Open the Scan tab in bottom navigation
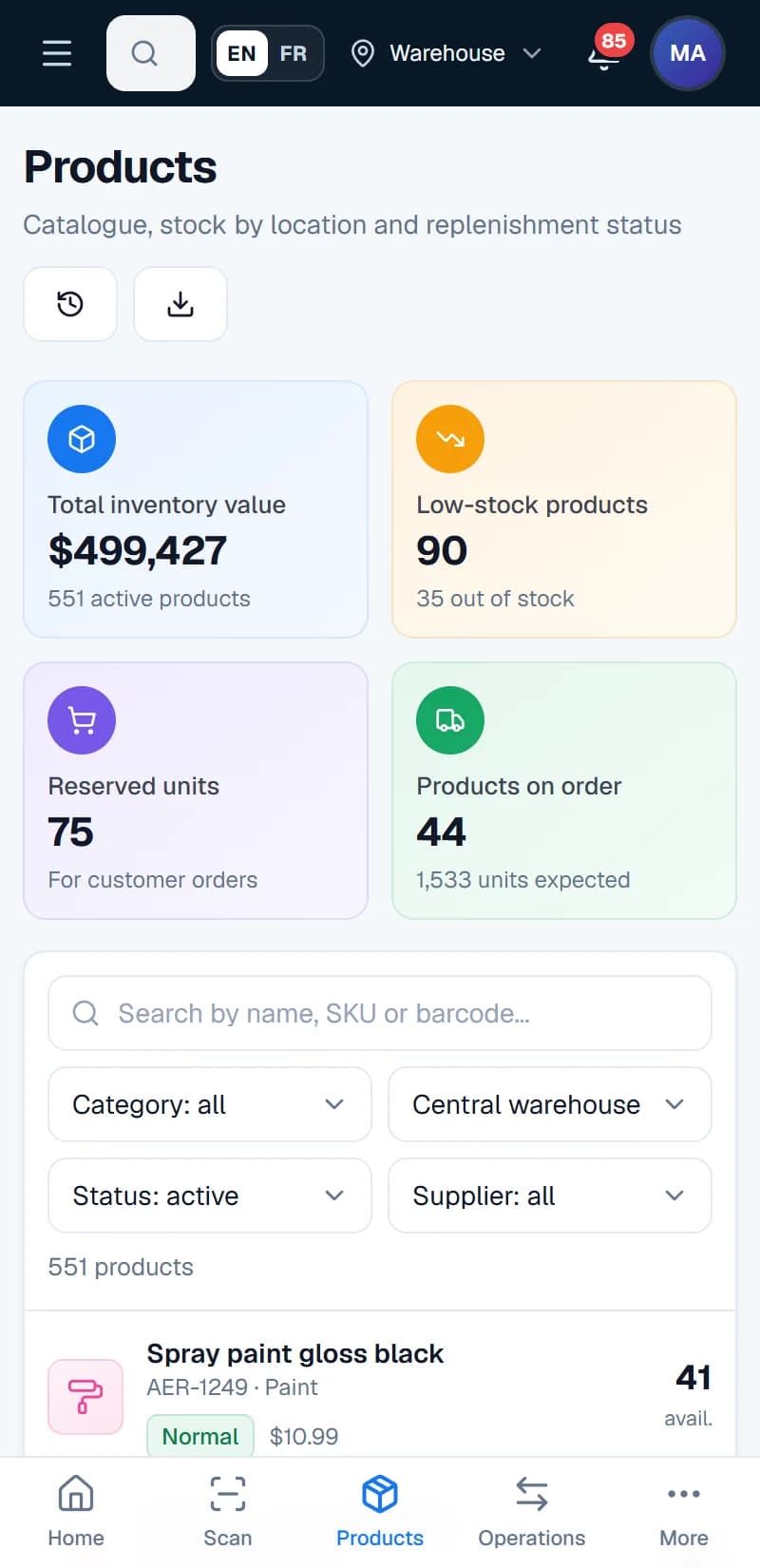Screen dimensions: 760x1568 point(228,1511)
